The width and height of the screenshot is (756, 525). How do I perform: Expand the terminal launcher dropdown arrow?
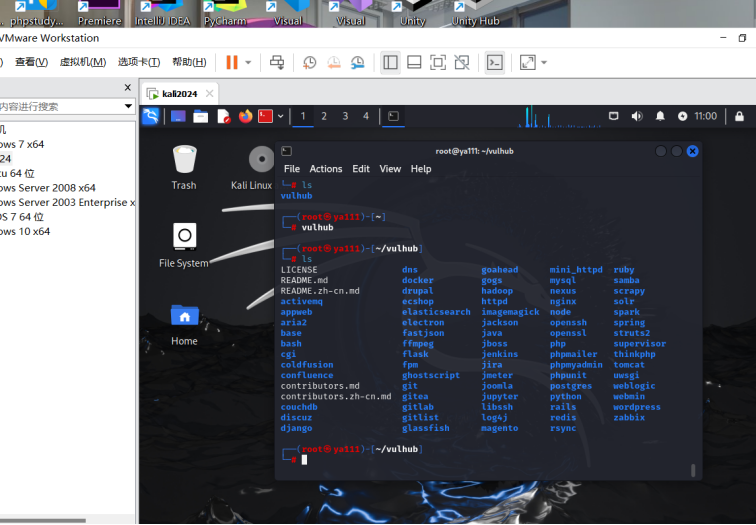point(280,116)
